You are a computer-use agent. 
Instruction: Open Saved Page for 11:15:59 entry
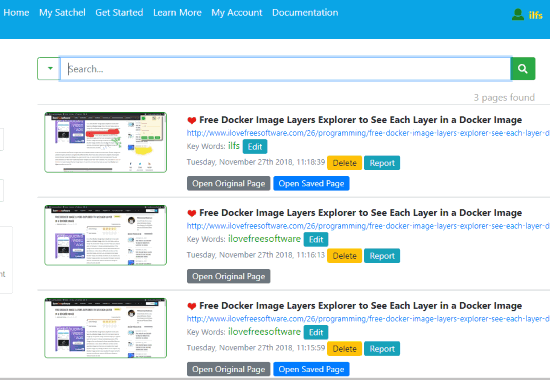pos(311,369)
